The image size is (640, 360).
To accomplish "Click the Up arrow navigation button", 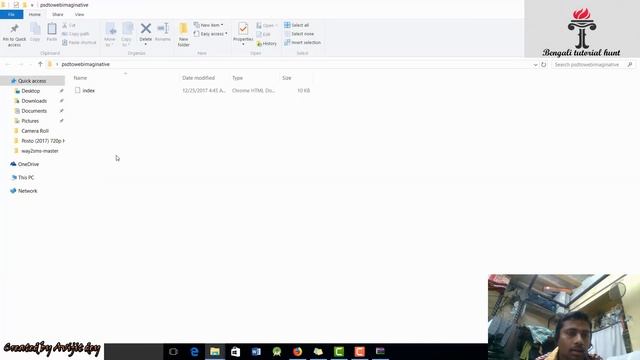I will coord(40,64).
